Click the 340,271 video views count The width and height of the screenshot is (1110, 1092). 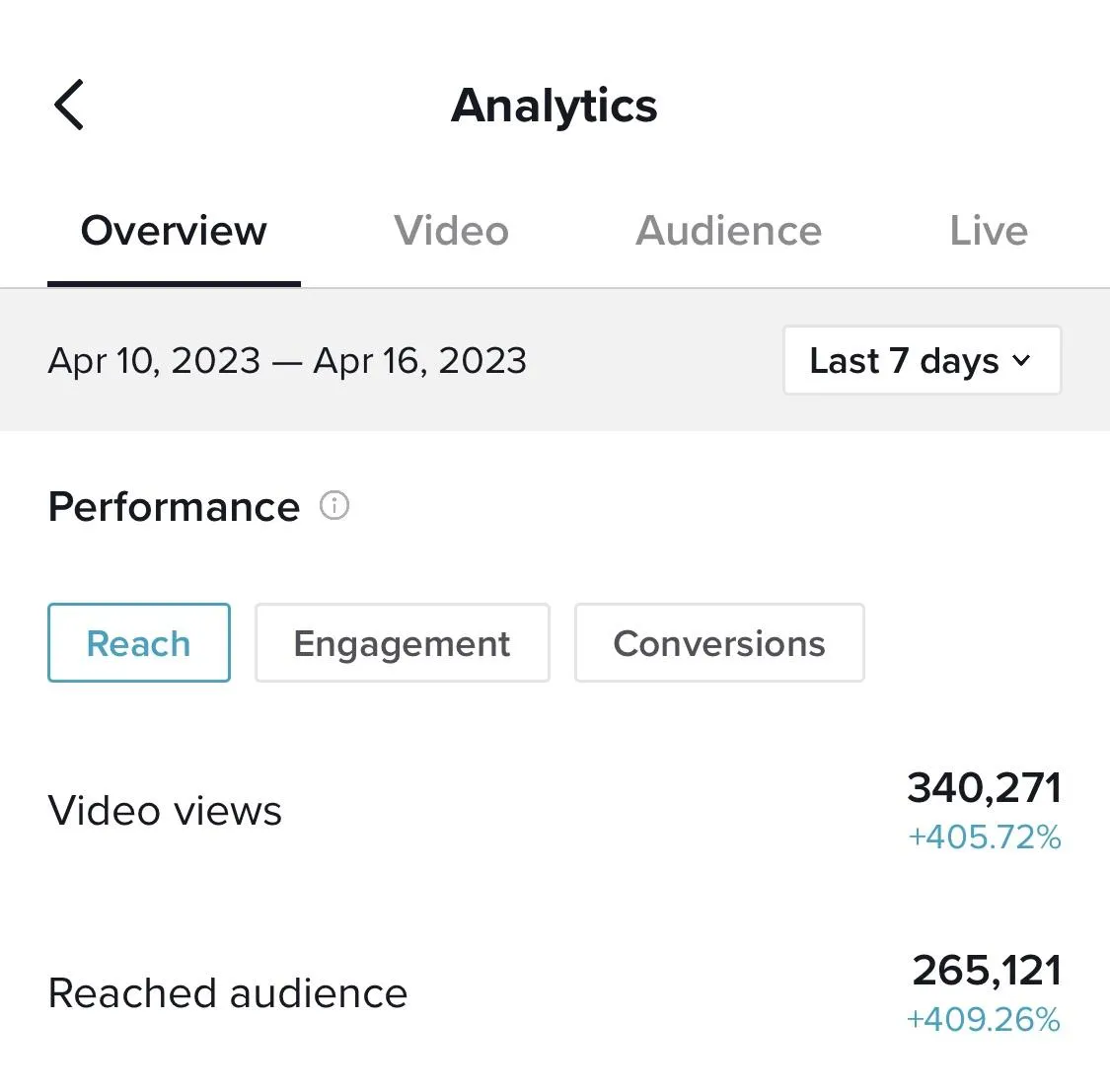coord(984,787)
